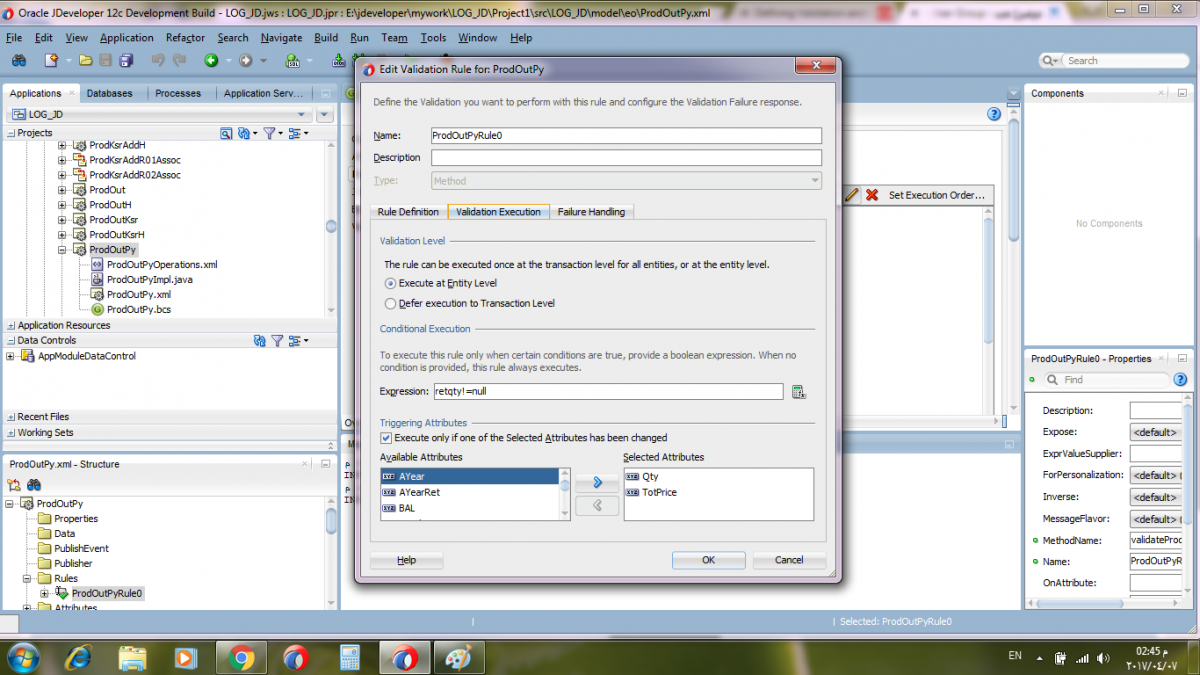Open the expression editor calculator icon
Image resolution: width=1200 pixels, height=675 pixels.
point(798,392)
